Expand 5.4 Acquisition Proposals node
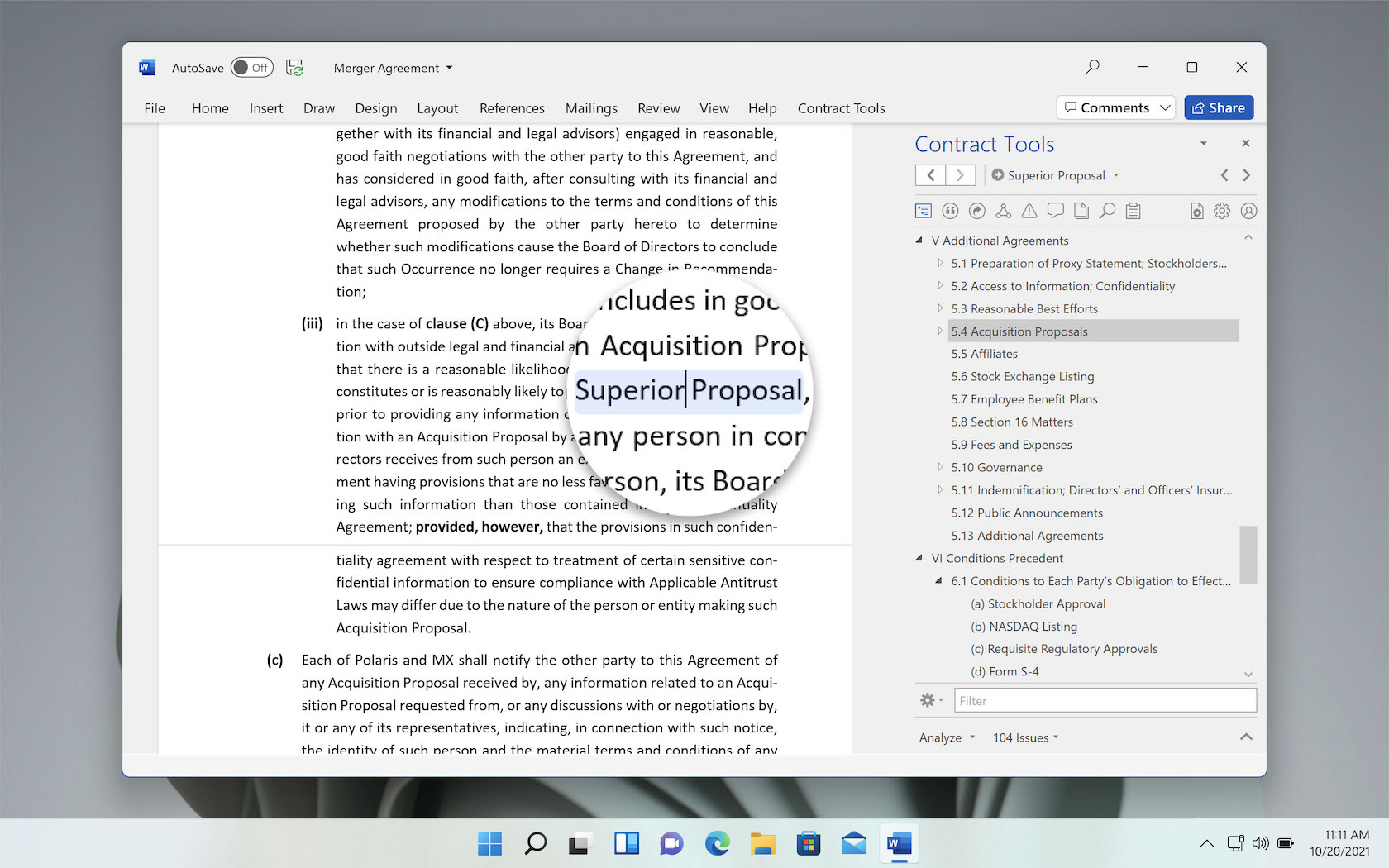 tap(939, 331)
